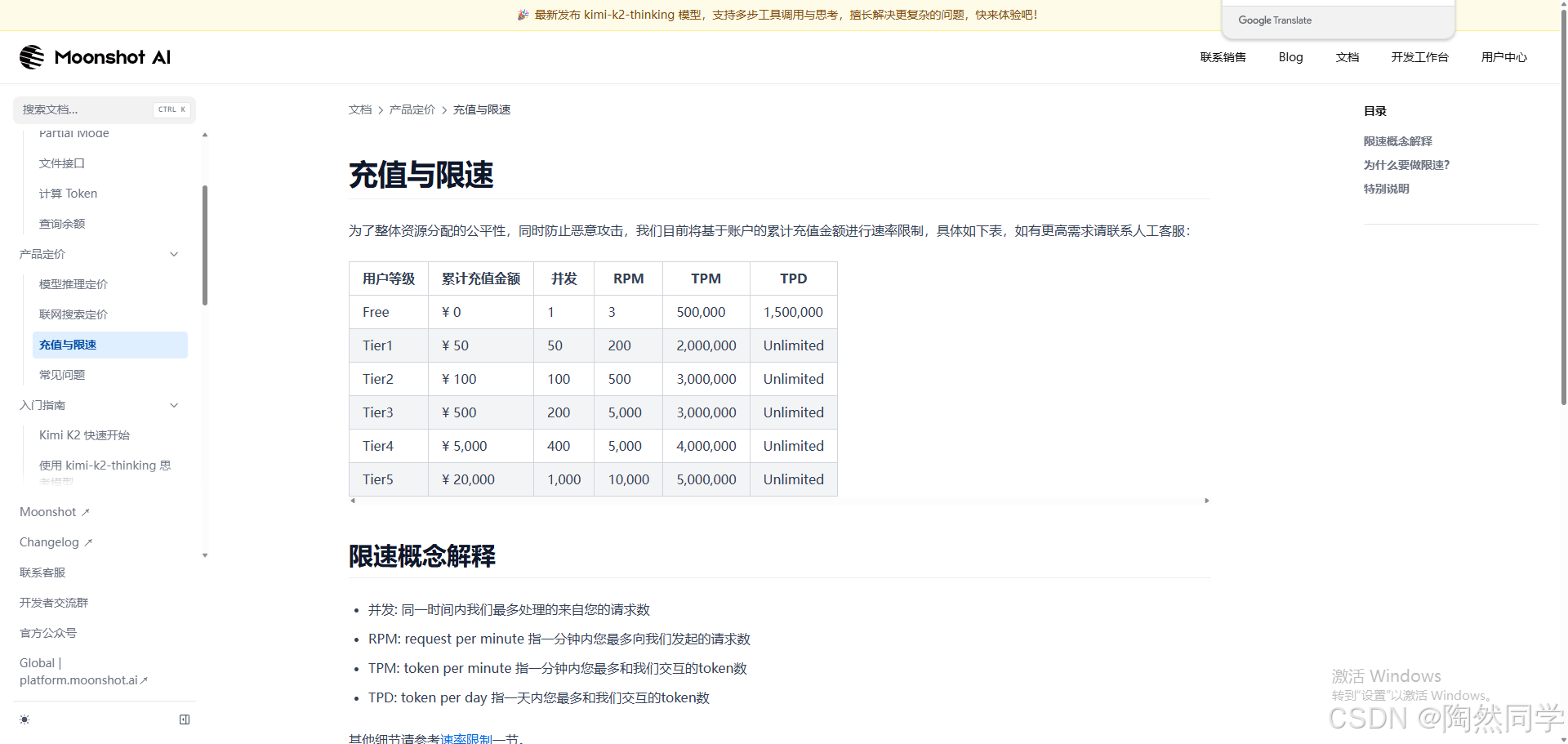1568x744 pixels.
Task: Jump to 特别说明 in table of contents
Action: (x=1386, y=189)
